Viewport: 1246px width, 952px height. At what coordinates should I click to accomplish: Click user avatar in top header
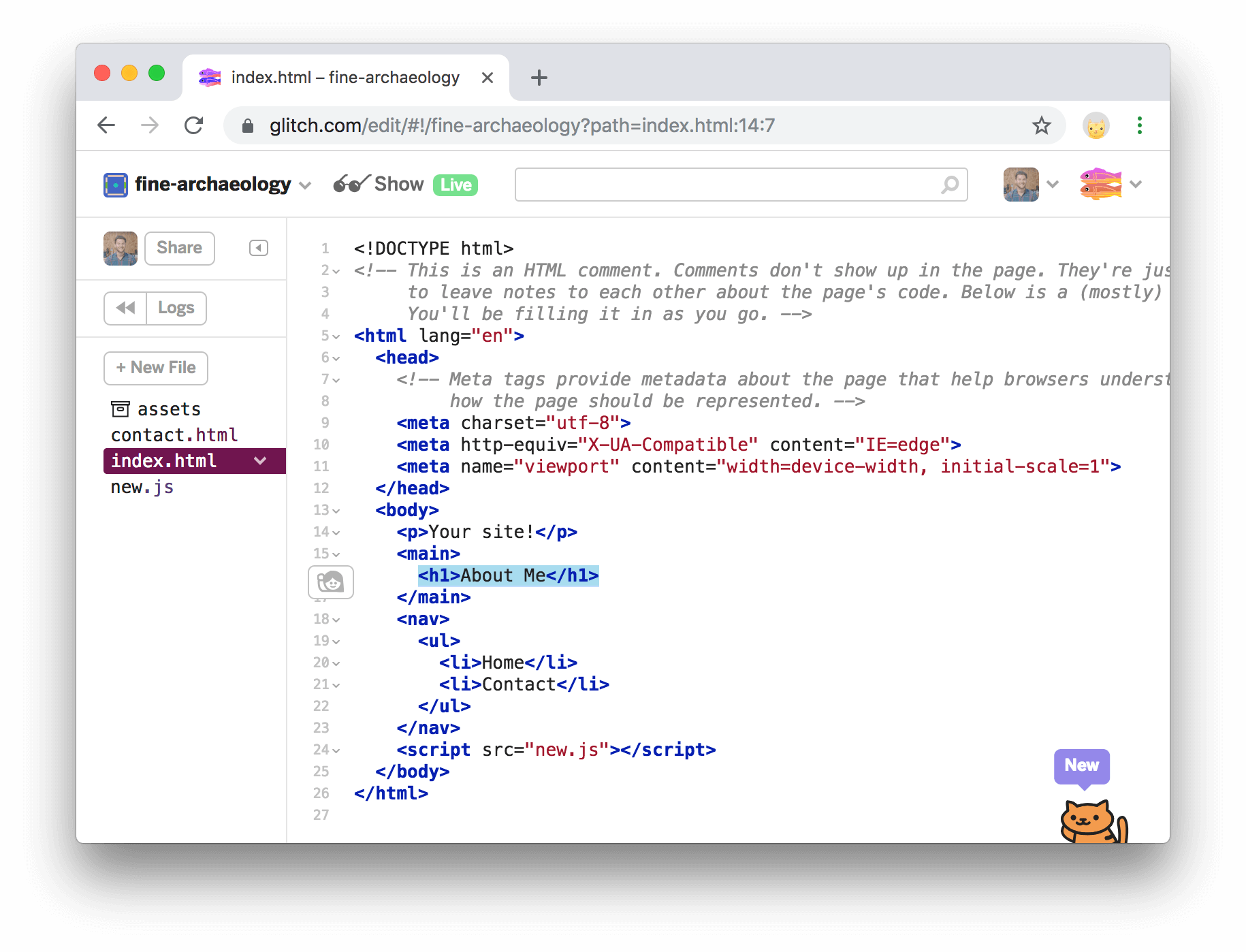pos(1021,185)
